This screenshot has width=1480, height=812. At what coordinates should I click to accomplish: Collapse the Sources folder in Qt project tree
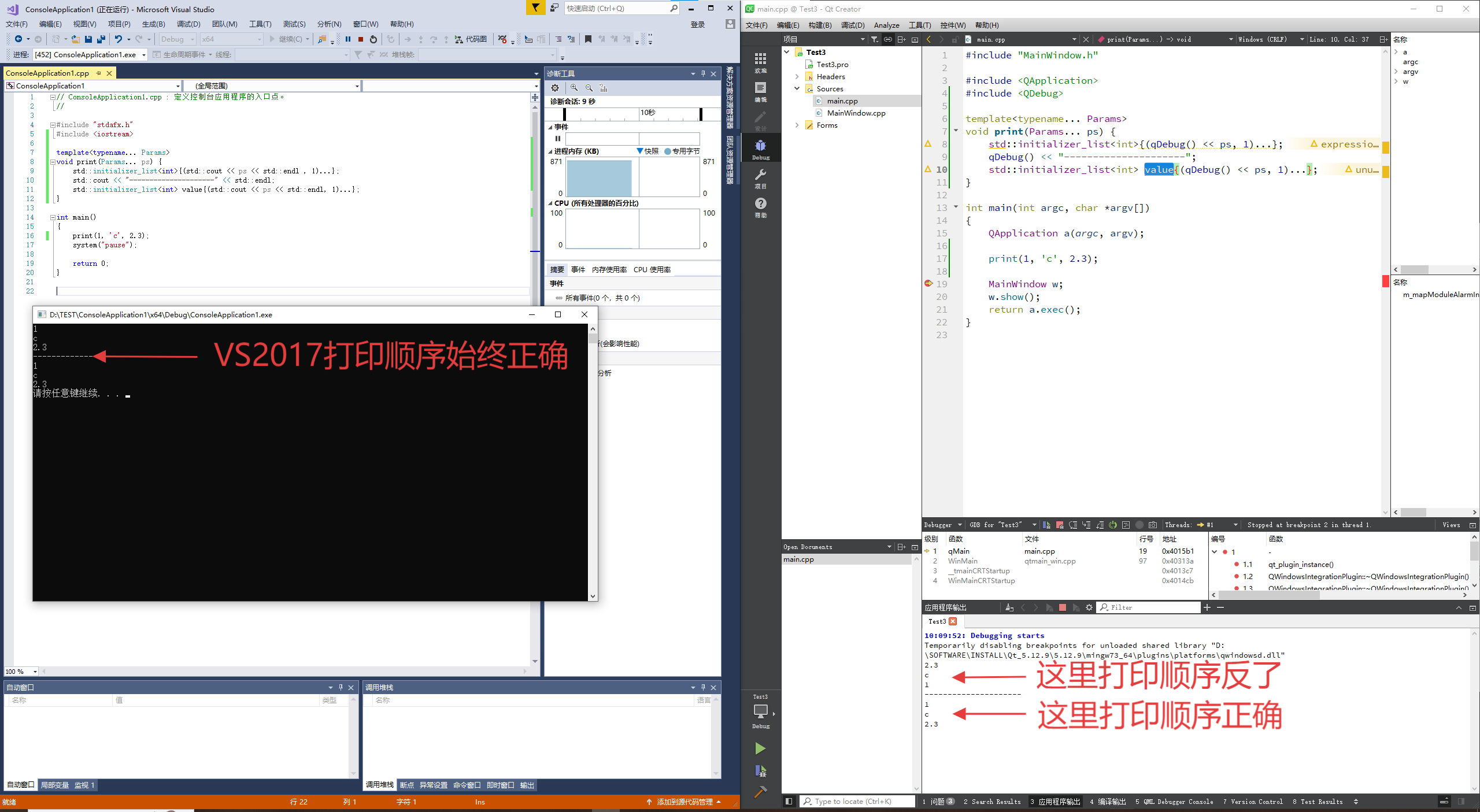(797, 88)
